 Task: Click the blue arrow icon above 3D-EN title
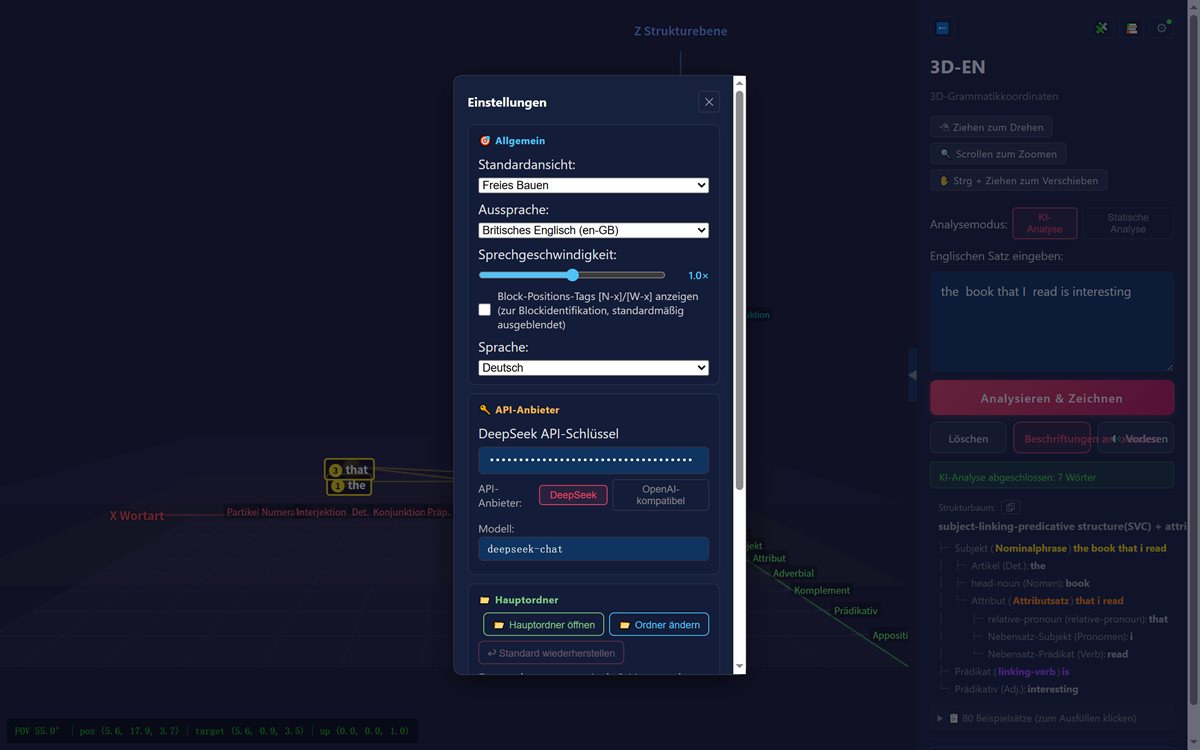942,28
